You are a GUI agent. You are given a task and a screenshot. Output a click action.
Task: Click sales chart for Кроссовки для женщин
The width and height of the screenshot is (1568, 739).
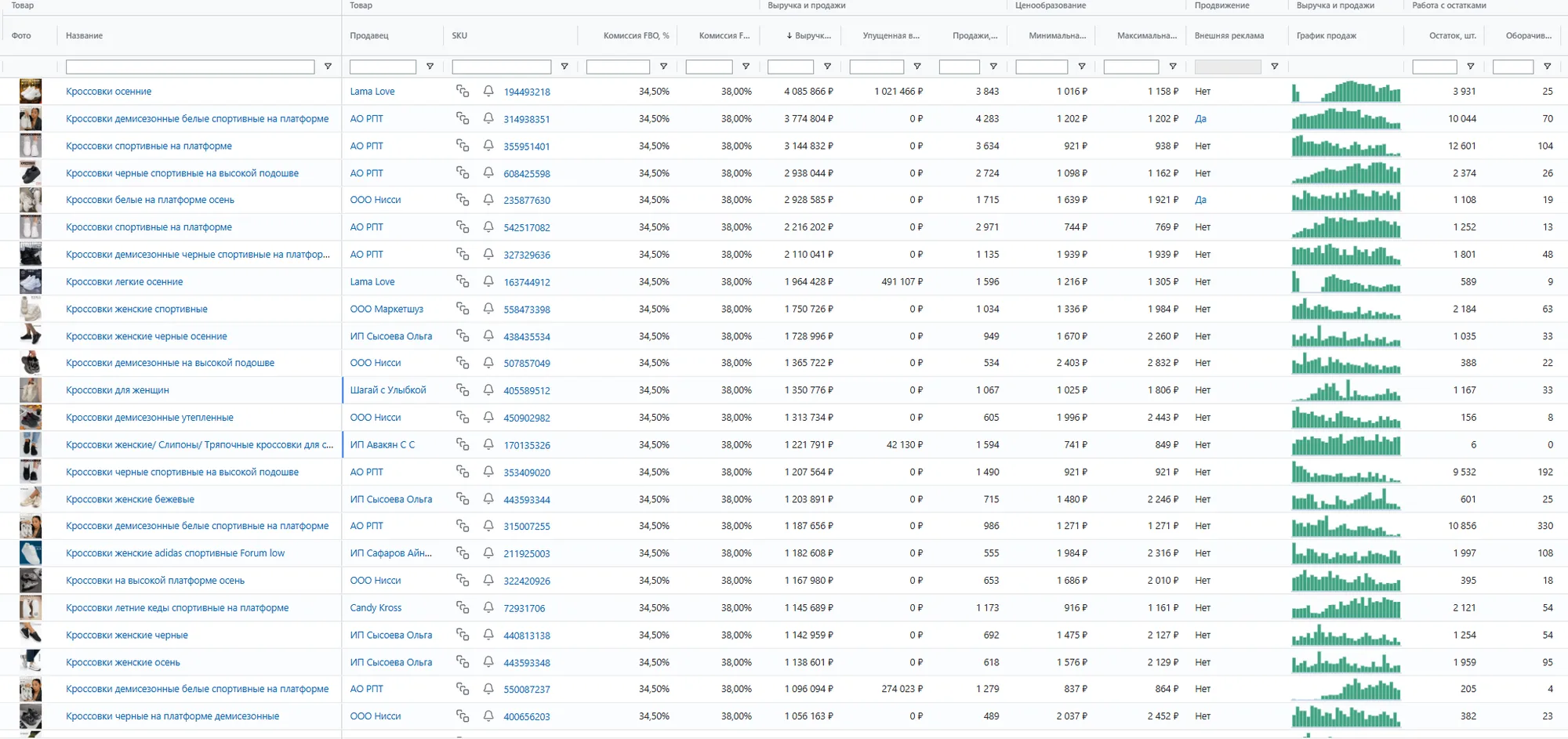1346,389
